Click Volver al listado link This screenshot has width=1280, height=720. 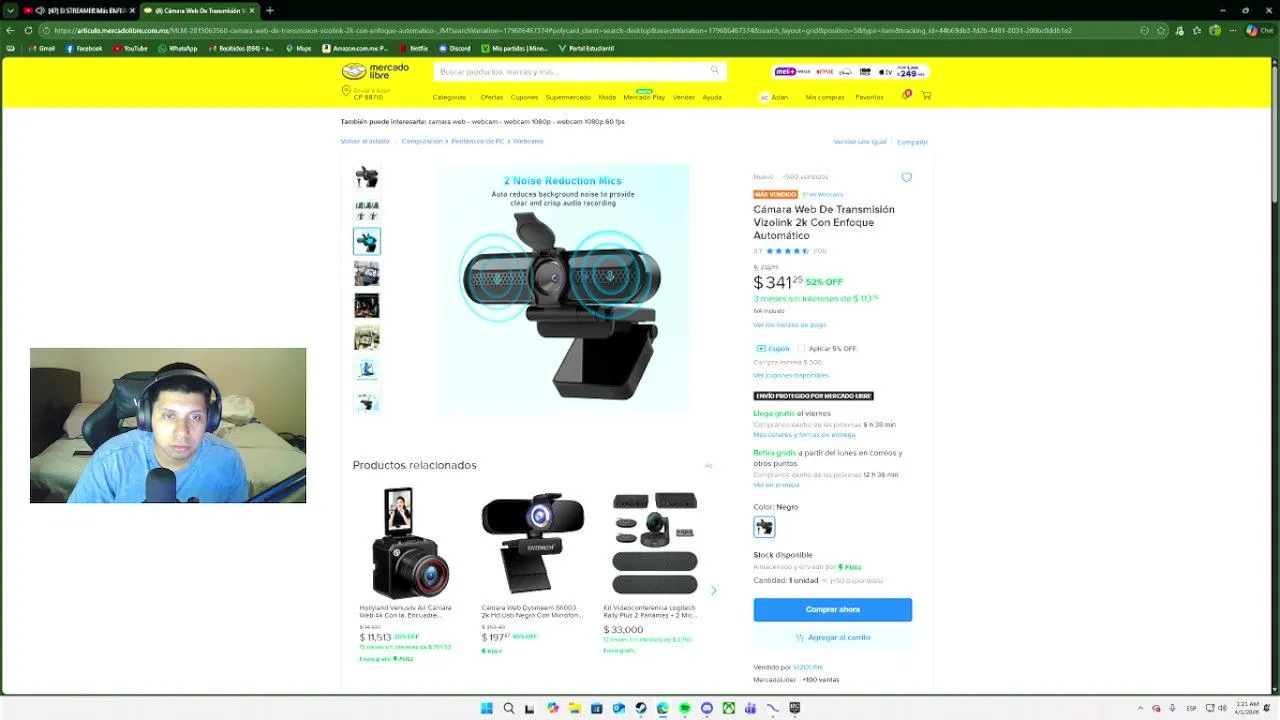365,141
